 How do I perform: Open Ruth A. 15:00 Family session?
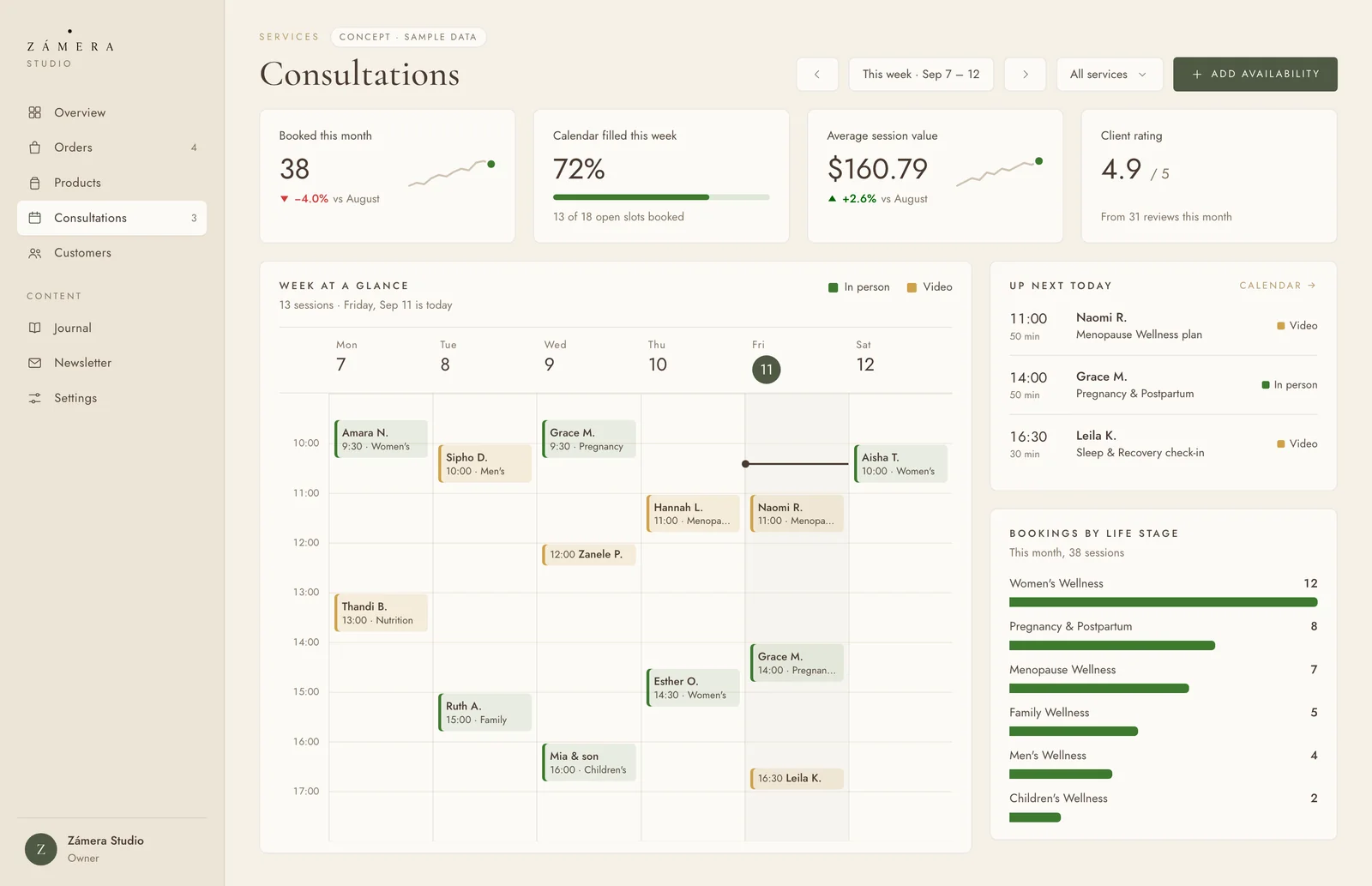484,713
